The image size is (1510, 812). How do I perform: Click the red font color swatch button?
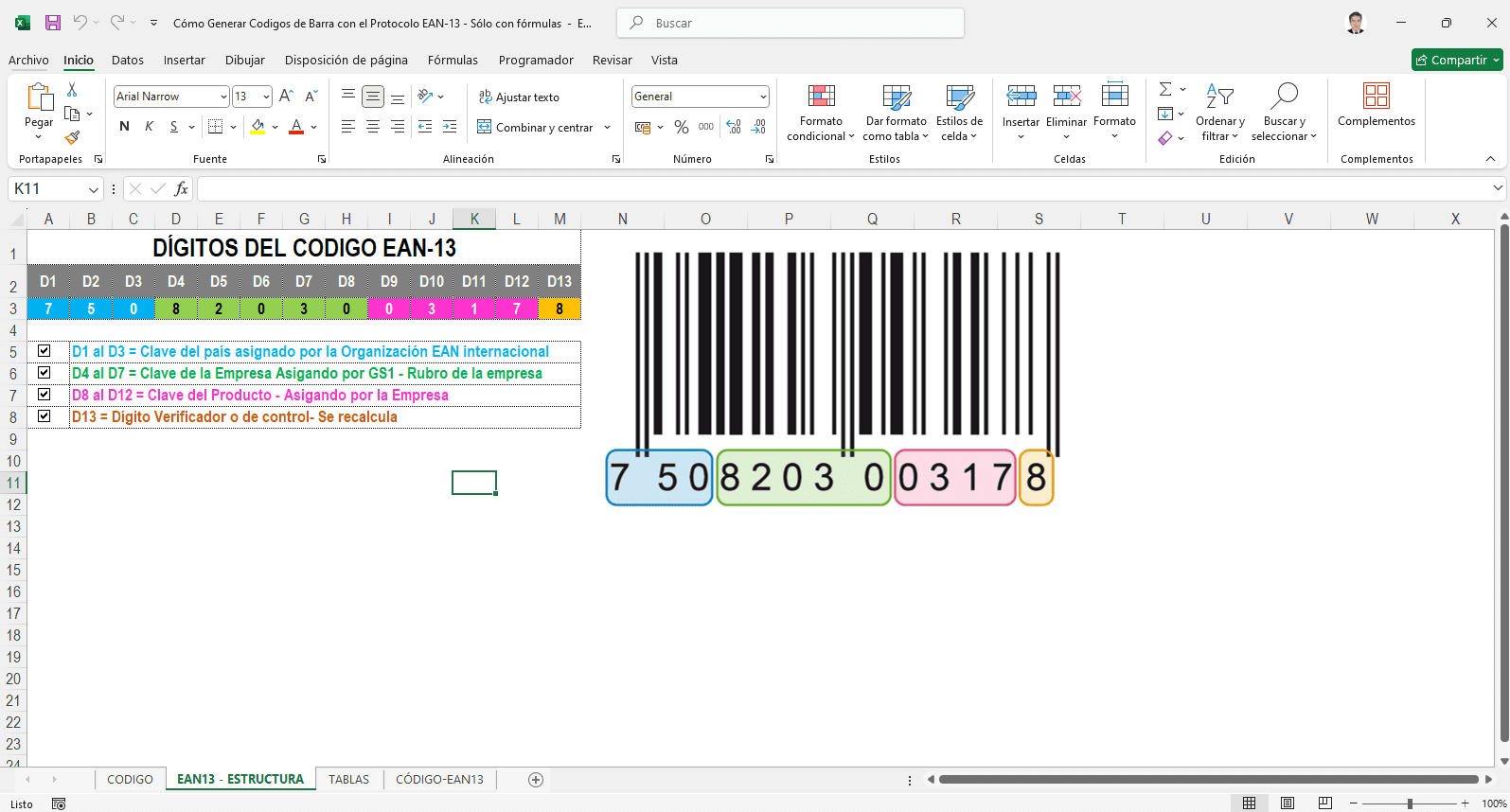click(296, 127)
